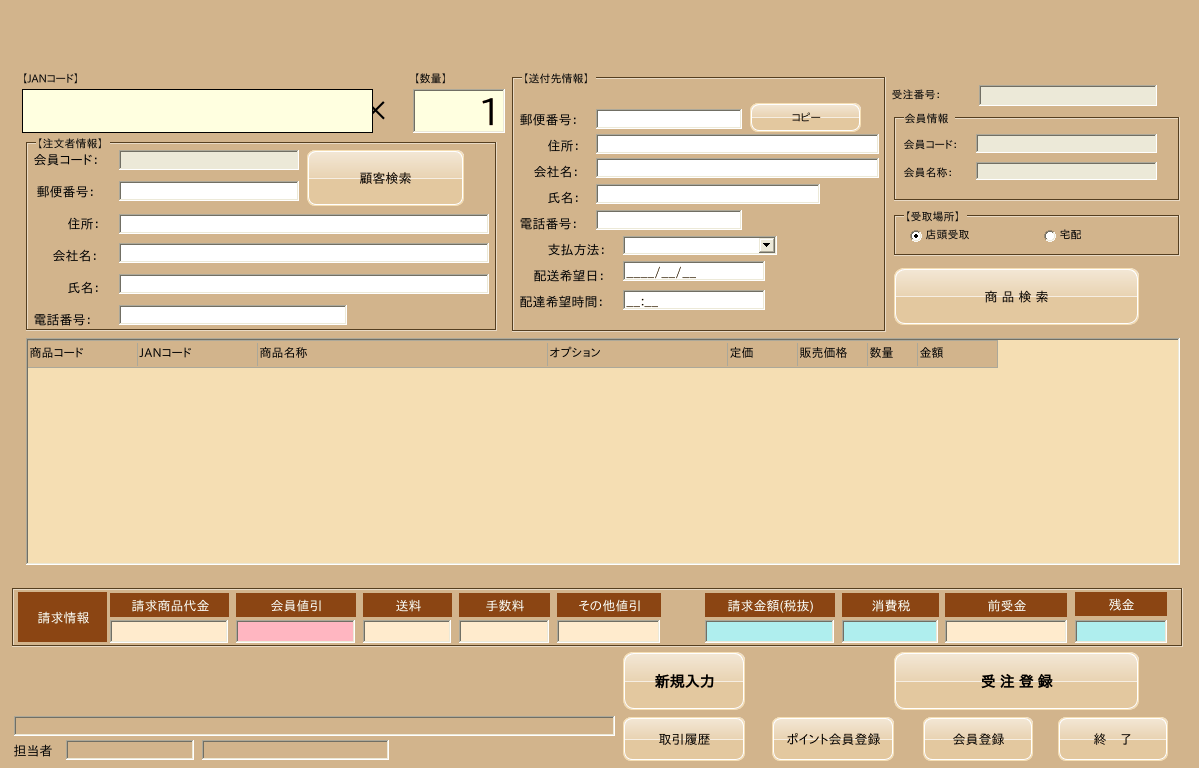Click the 商品名称 column header

[x=402, y=353]
